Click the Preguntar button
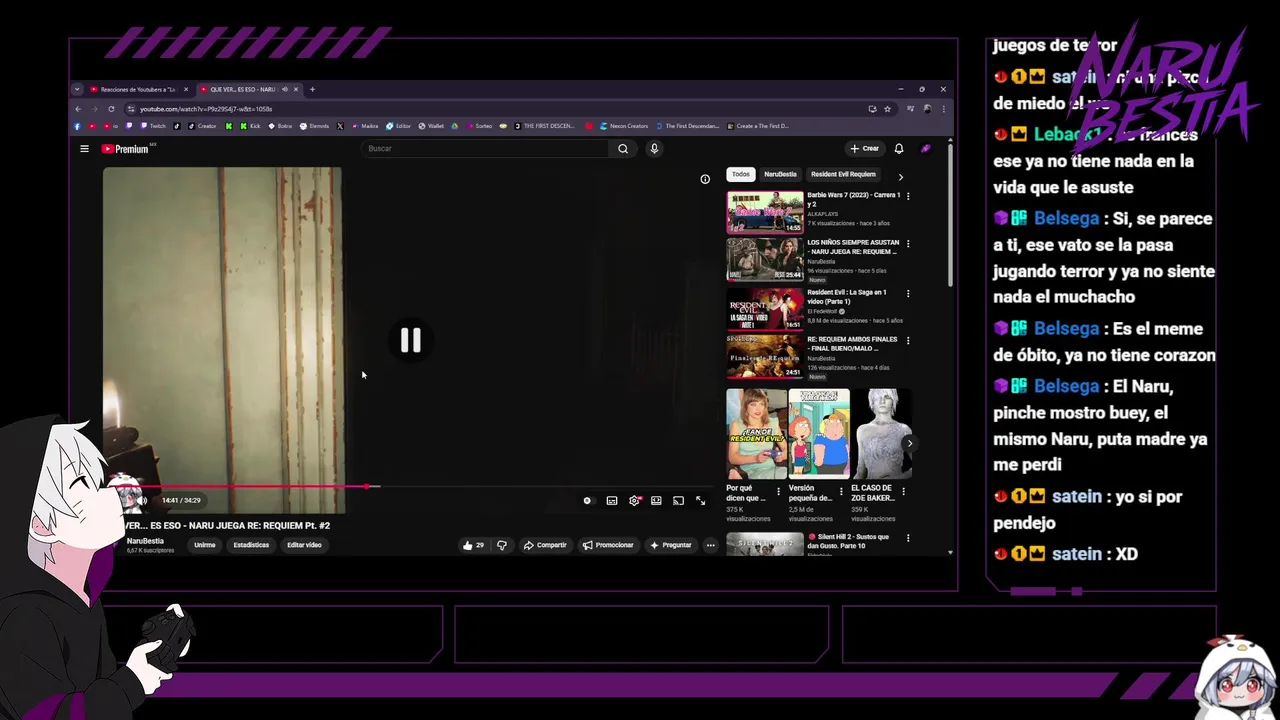Viewport: 1280px width, 720px height. (671, 545)
